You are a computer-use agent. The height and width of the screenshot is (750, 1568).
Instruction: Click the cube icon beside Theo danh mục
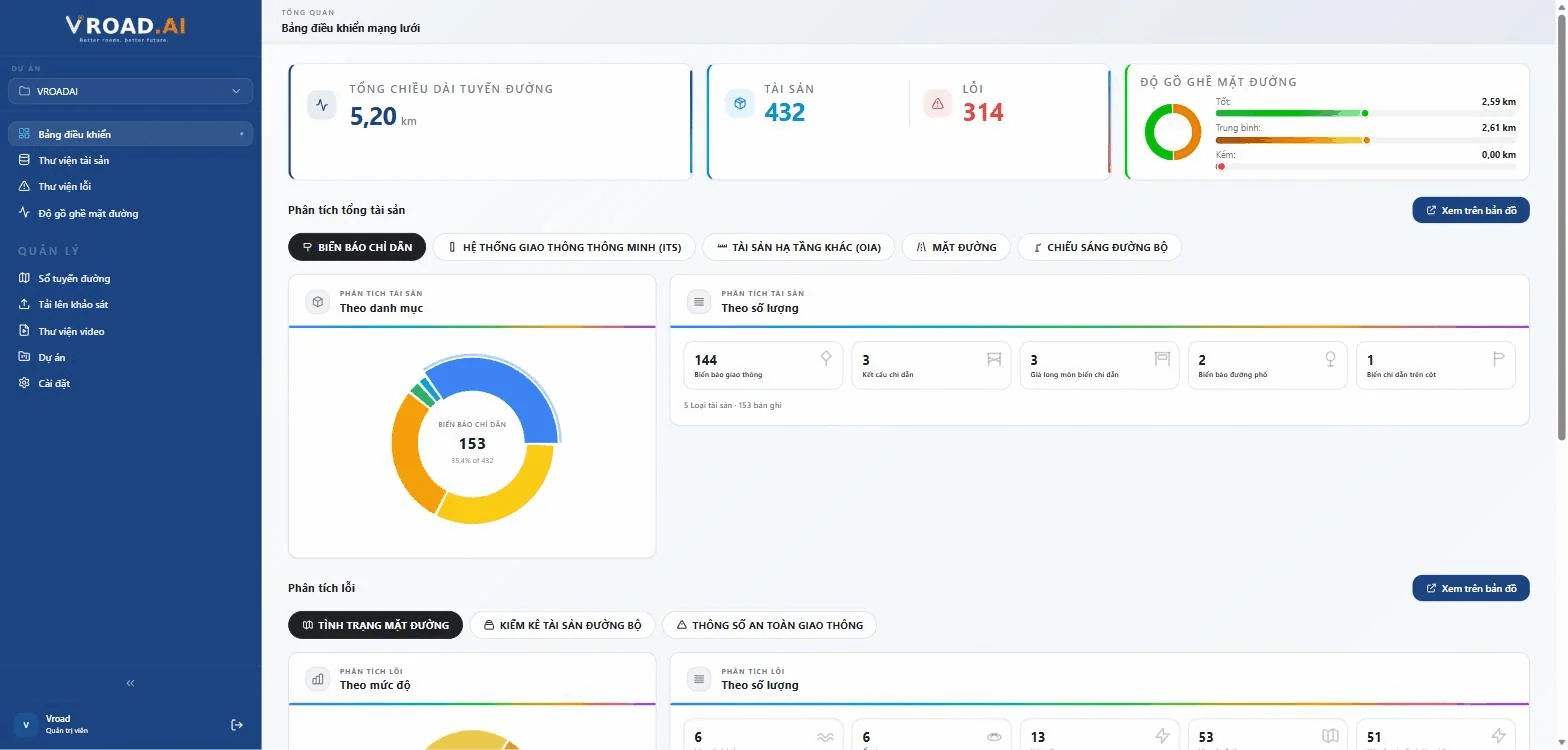point(317,301)
